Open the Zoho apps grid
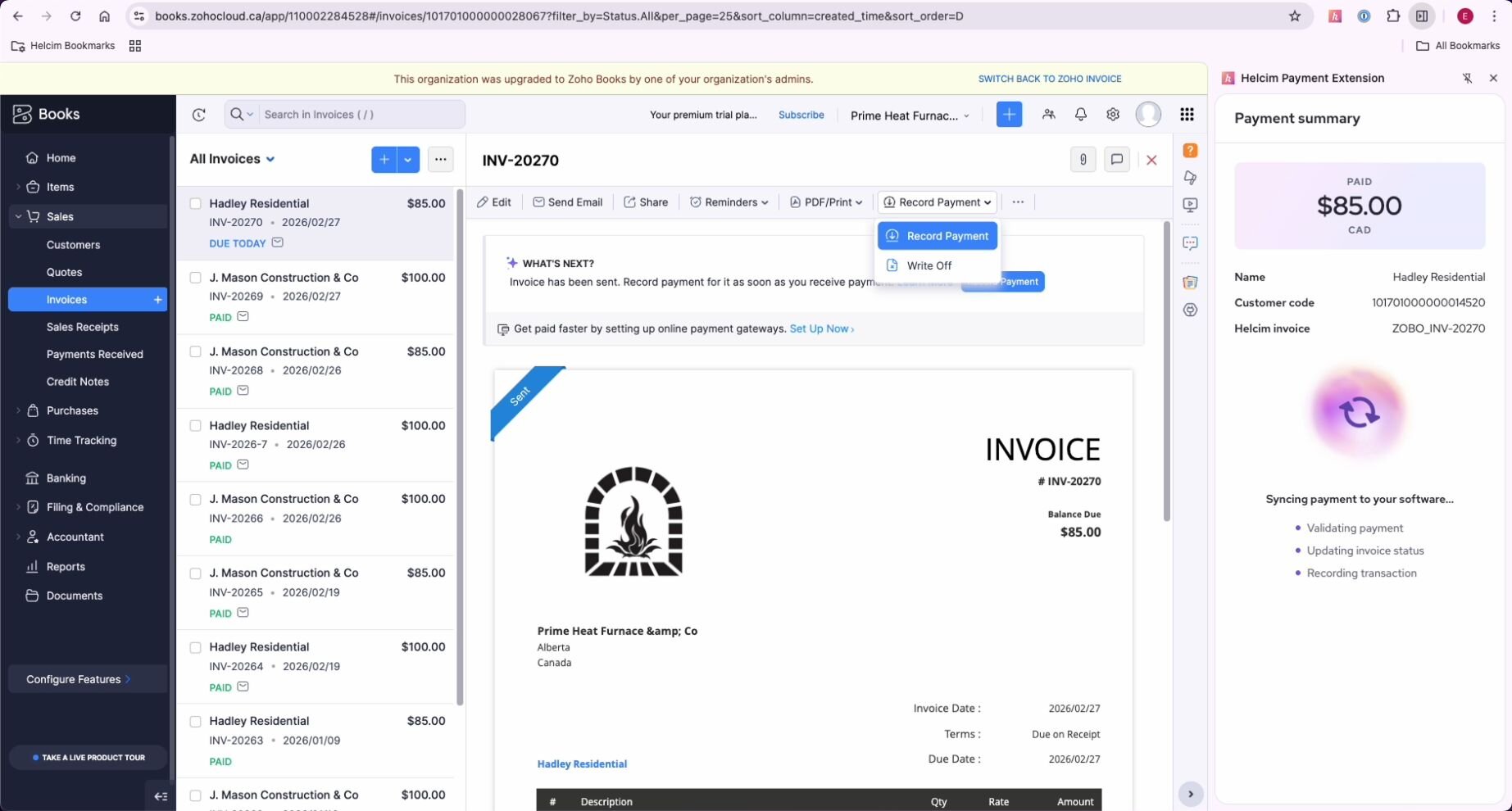This screenshot has height=811, width=1512. (1187, 115)
